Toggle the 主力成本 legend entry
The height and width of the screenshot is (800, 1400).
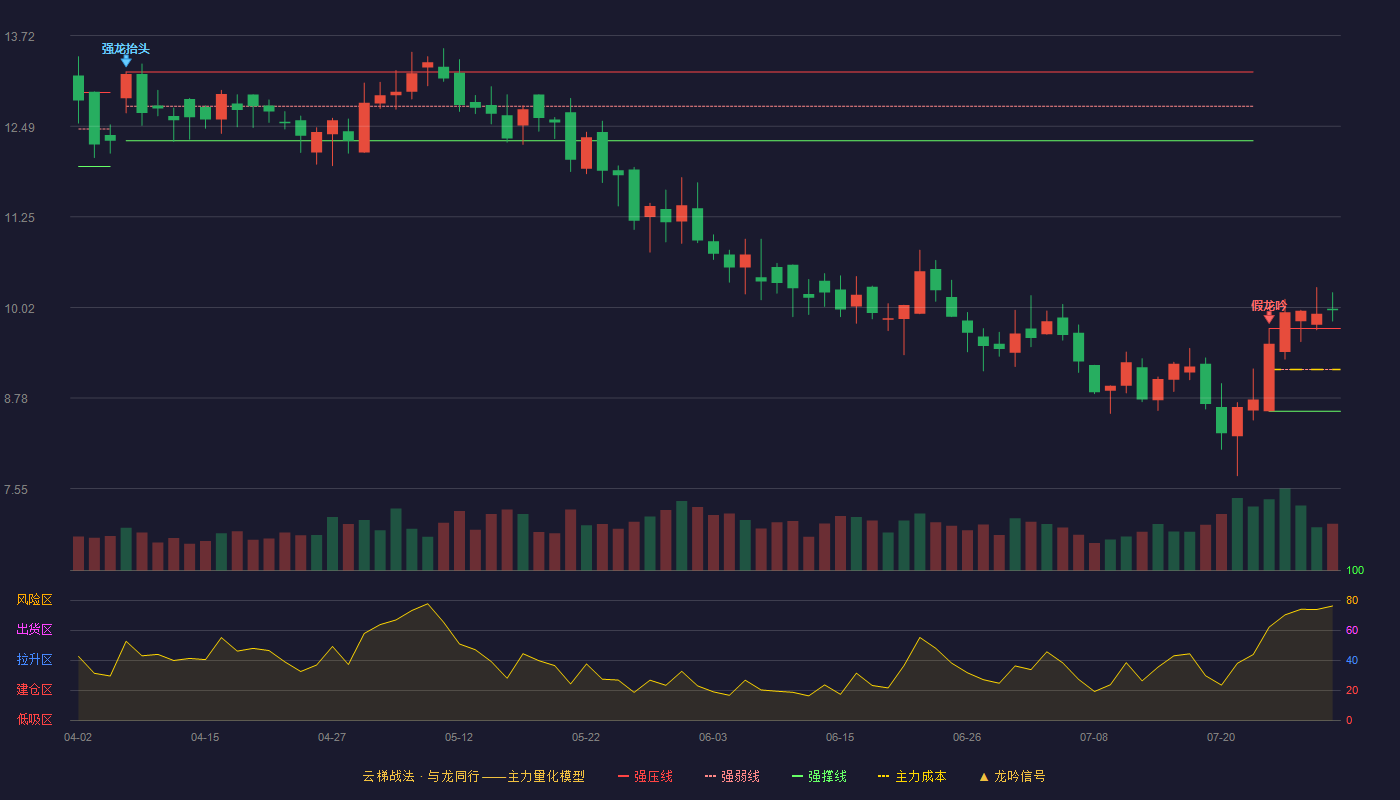[912, 776]
